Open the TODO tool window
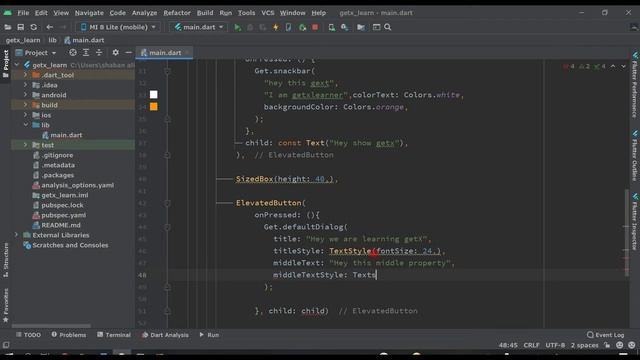This screenshot has height=360, width=640. [28, 335]
